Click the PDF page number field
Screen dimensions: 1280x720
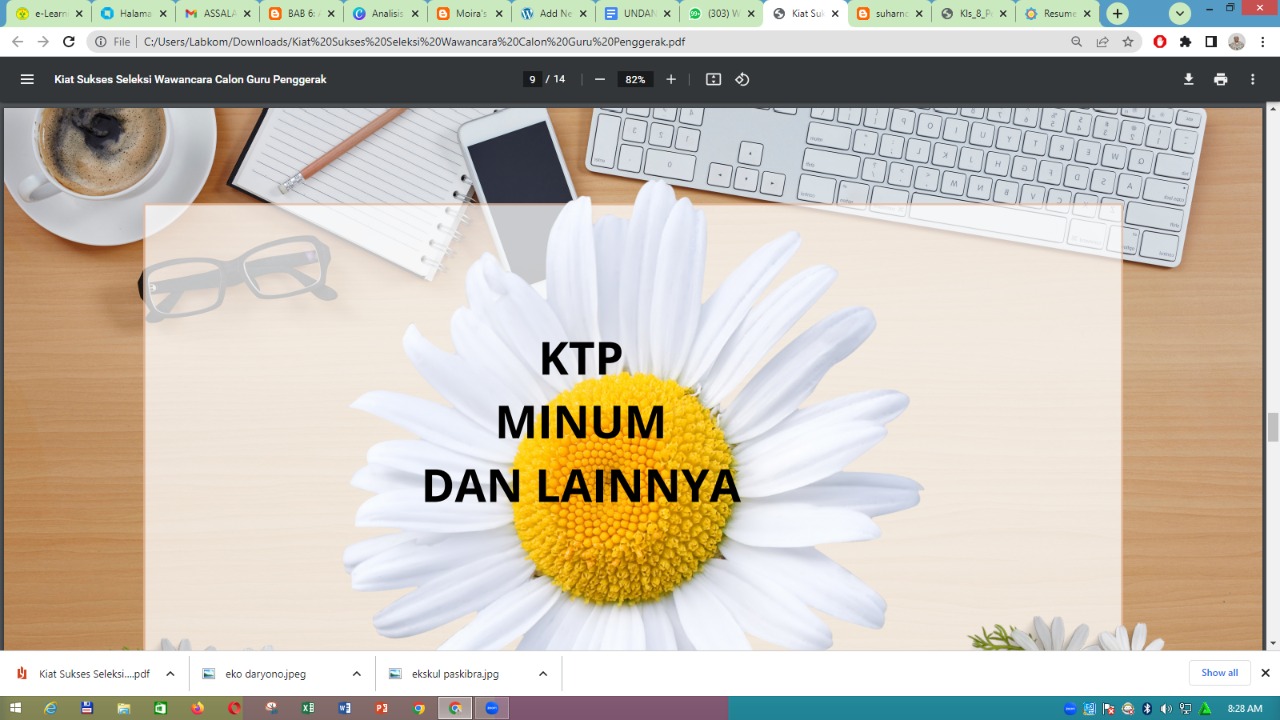[532, 79]
